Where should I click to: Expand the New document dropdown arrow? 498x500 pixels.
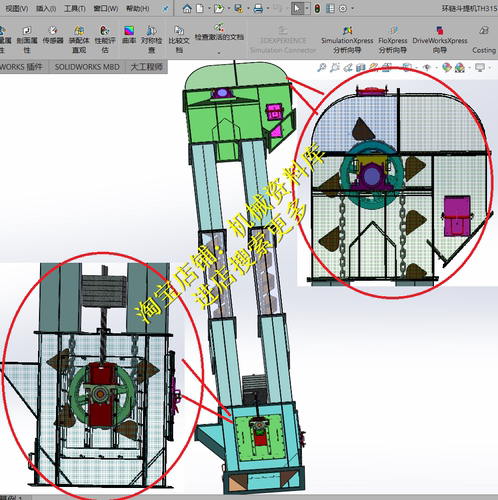209,8
